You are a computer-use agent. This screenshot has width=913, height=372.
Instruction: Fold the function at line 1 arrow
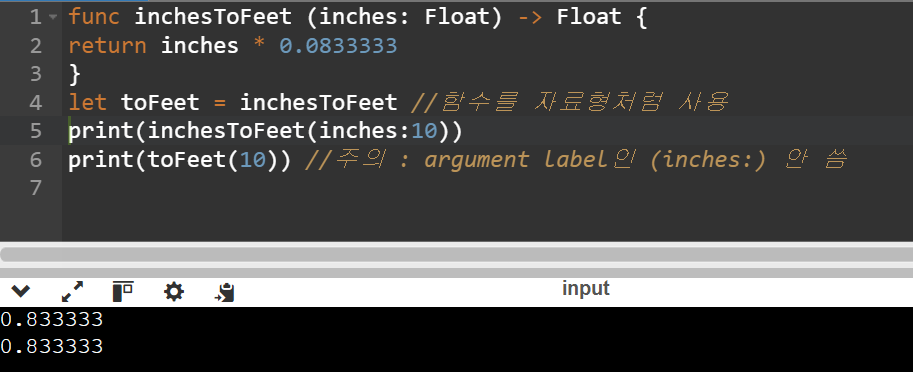click(x=54, y=17)
